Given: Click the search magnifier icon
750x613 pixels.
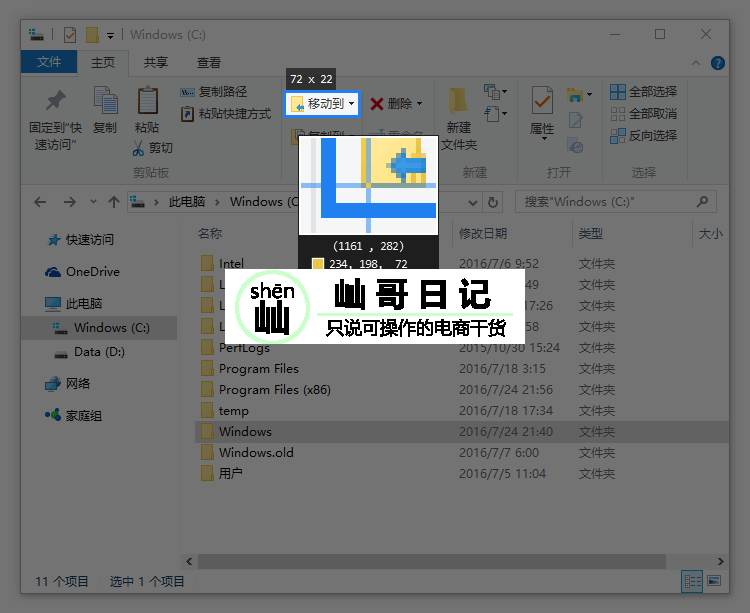Looking at the screenshot, I should 702,202.
